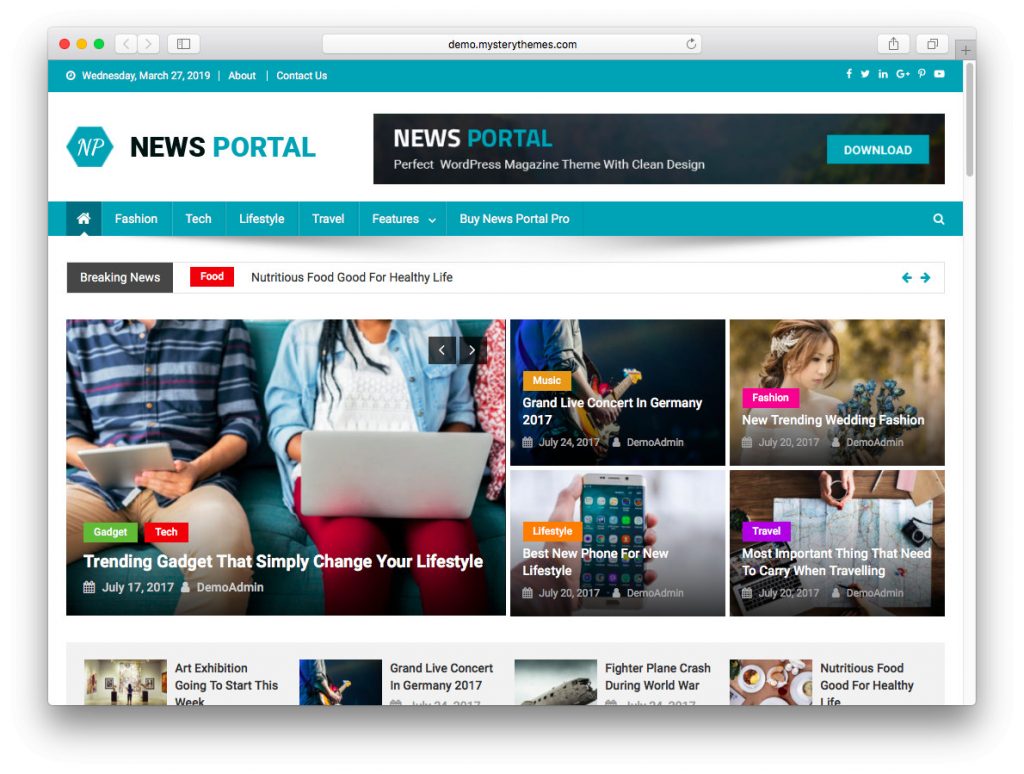Click the purple Travel category tag
This screenshot has height=774, width=1024.
pos(767,531)
